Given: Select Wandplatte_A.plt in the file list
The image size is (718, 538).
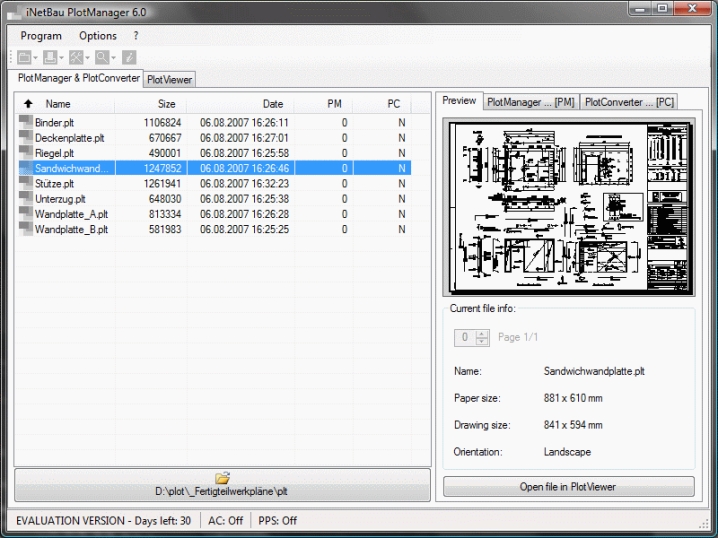Looking at the screenshot, I should point(70,214).
